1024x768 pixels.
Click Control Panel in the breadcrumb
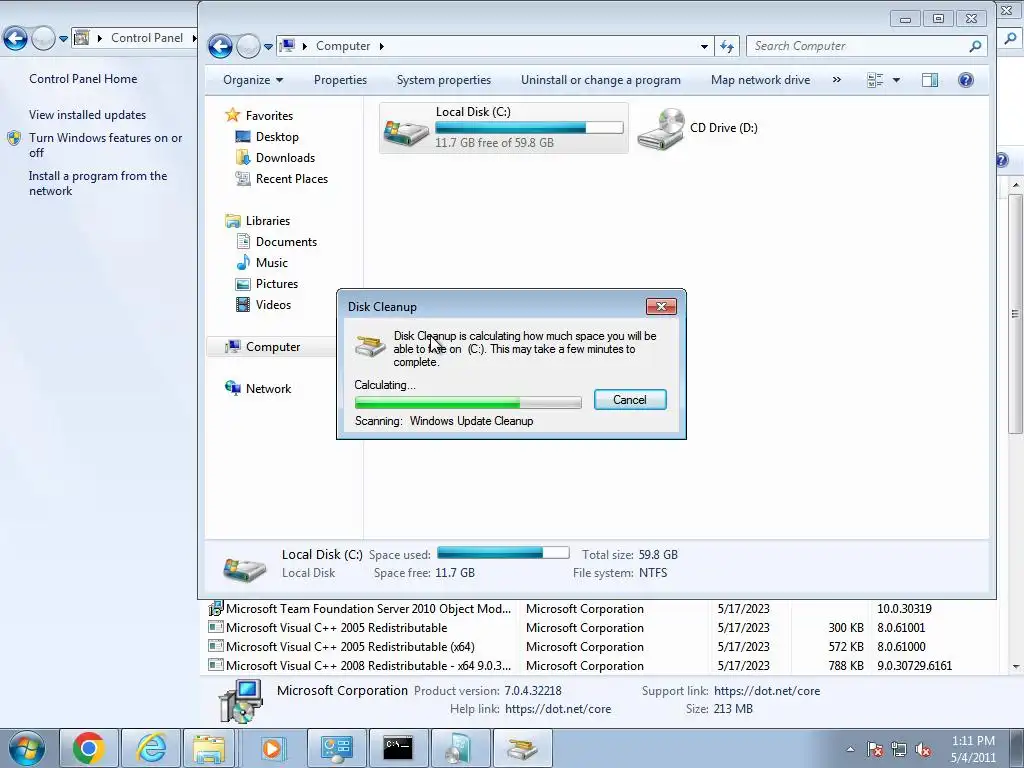pos(146,38)
